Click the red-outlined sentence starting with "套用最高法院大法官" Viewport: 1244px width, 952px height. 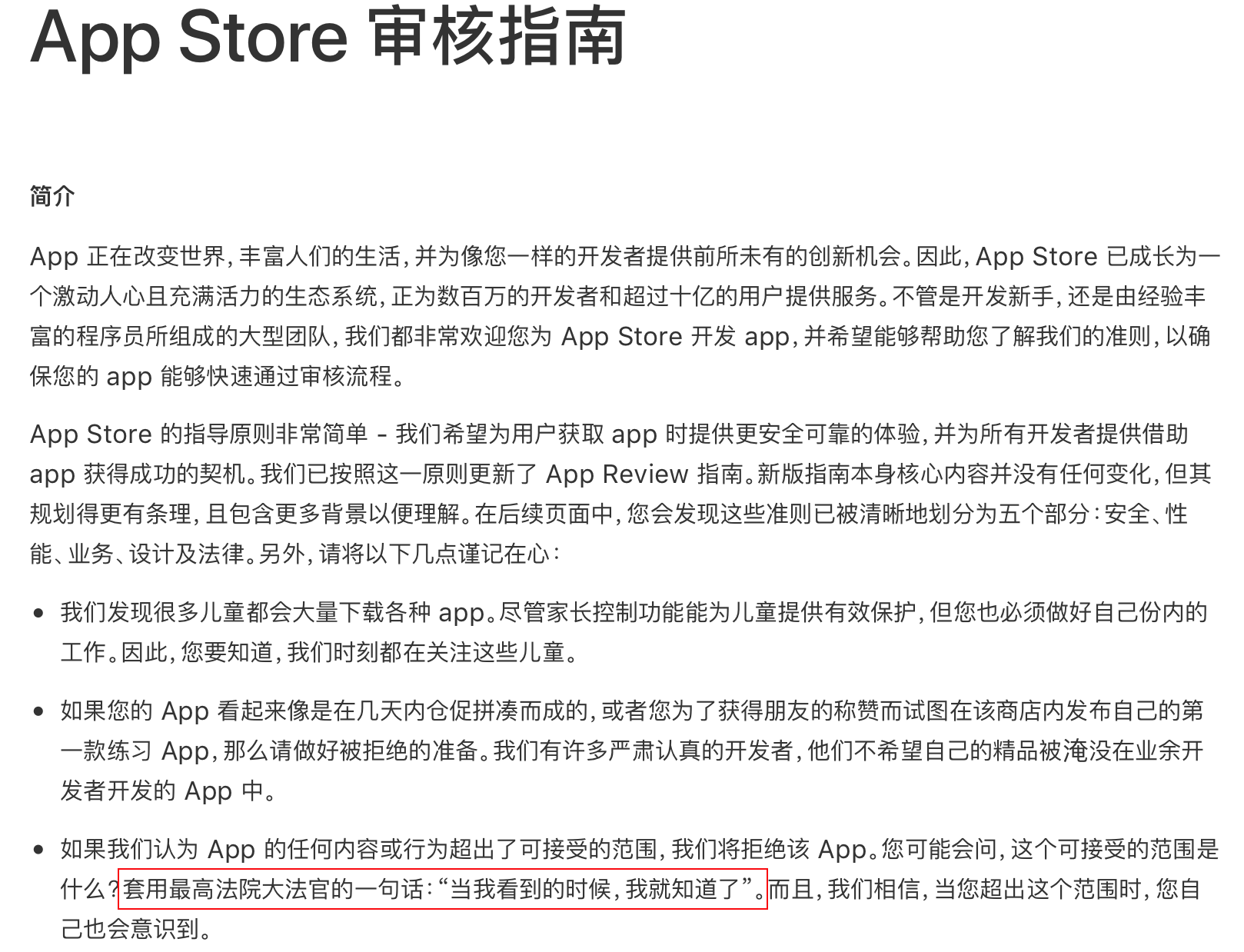(x=443, y=889)
